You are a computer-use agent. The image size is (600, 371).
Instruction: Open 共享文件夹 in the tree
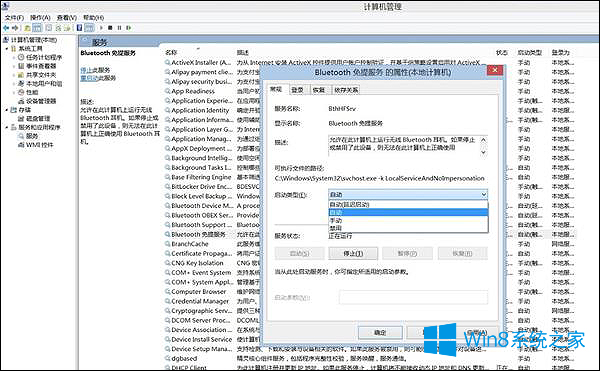[x=41, y=75]
